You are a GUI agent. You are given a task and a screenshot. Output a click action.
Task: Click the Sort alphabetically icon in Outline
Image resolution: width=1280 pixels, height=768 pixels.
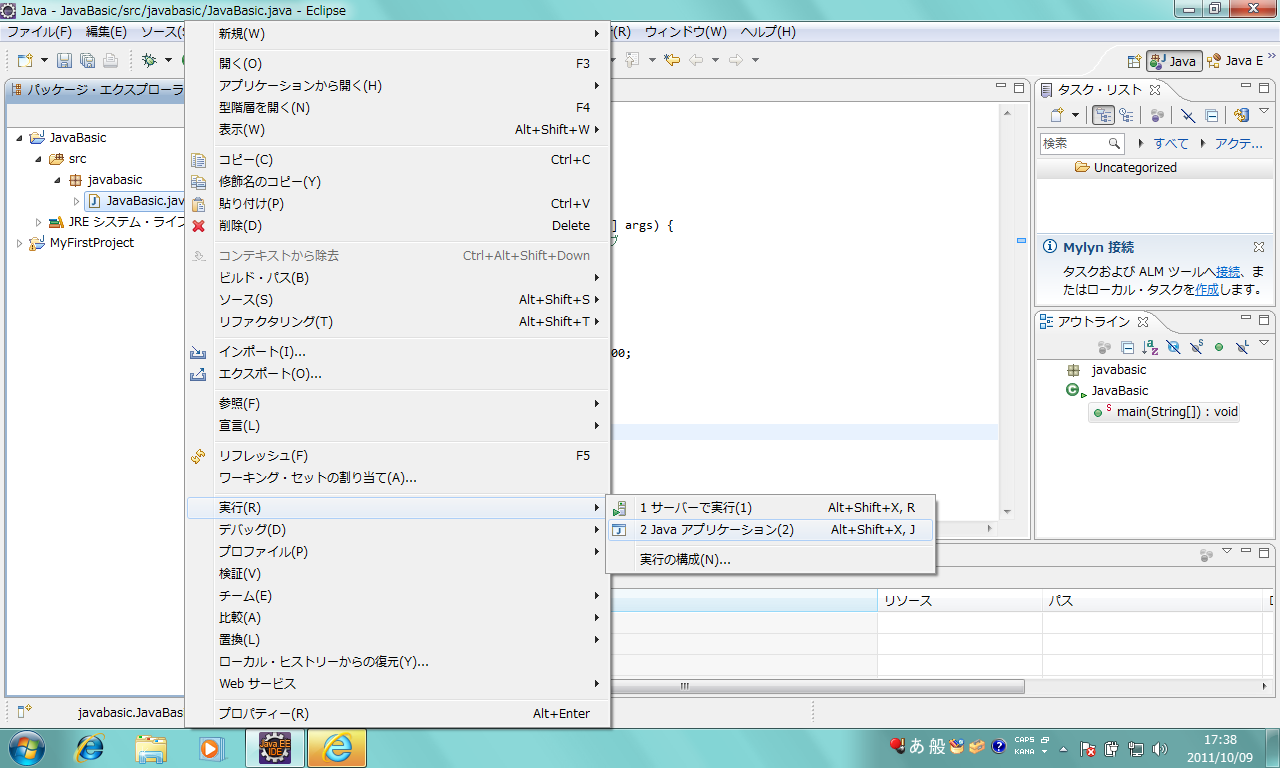point(1150,347)
